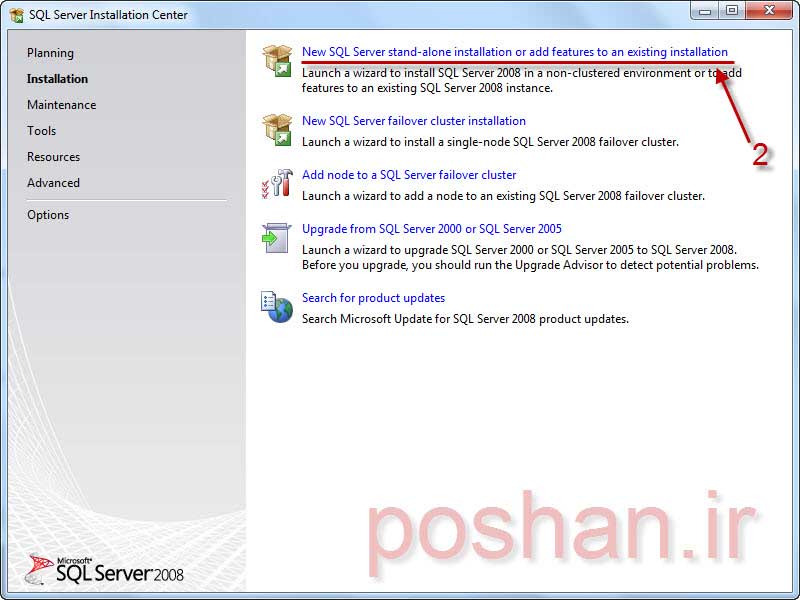Open Upgrade from SQL Server 2000 or 2005
The width and height of the screenshot is (800, 600).
tap(431, 229)
